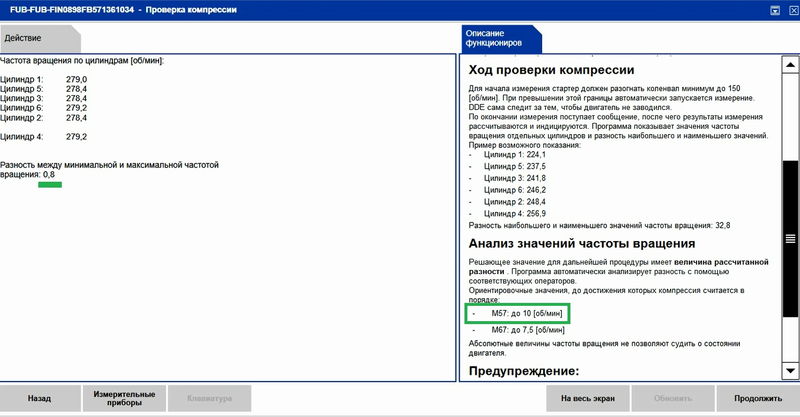Open the Действие tab
Image resolution: width=800 pixels, height=417 pixels.
pyautogui.click(x=24, y=37)
